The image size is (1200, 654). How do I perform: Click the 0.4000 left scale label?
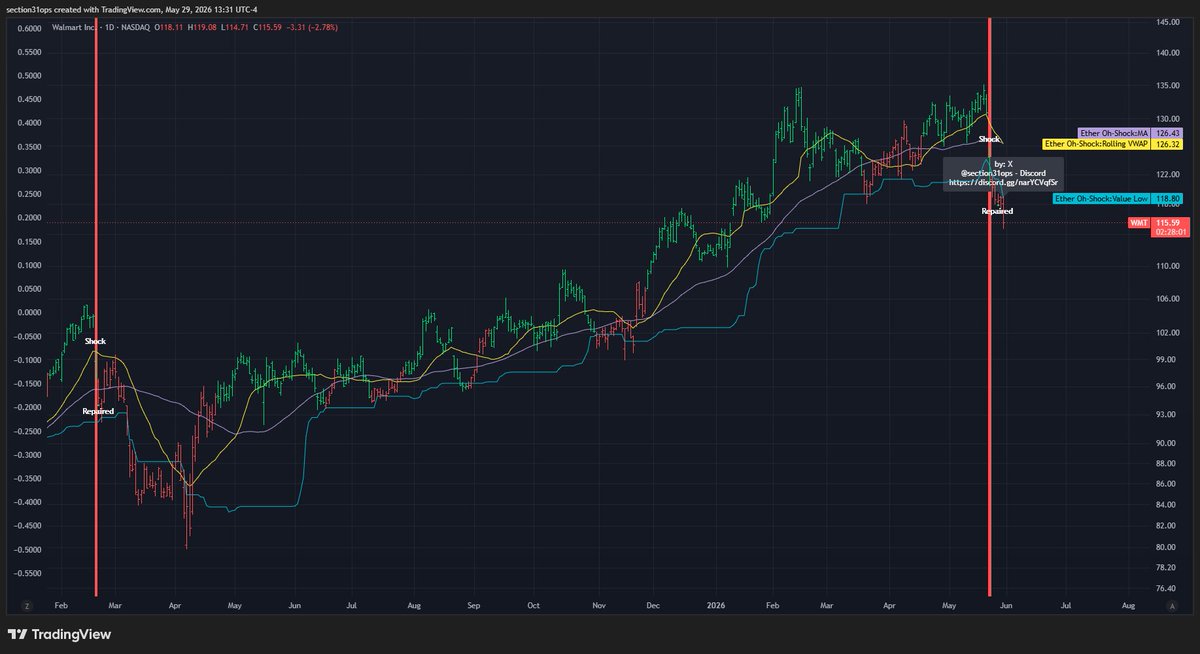pos(31,123)
